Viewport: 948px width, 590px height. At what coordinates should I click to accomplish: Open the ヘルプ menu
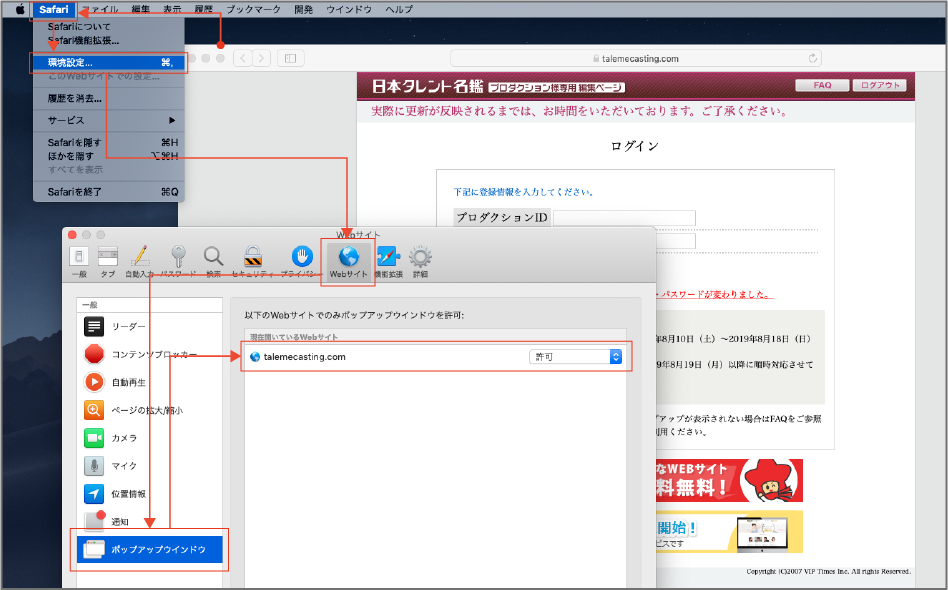click(x=399, y=9)
